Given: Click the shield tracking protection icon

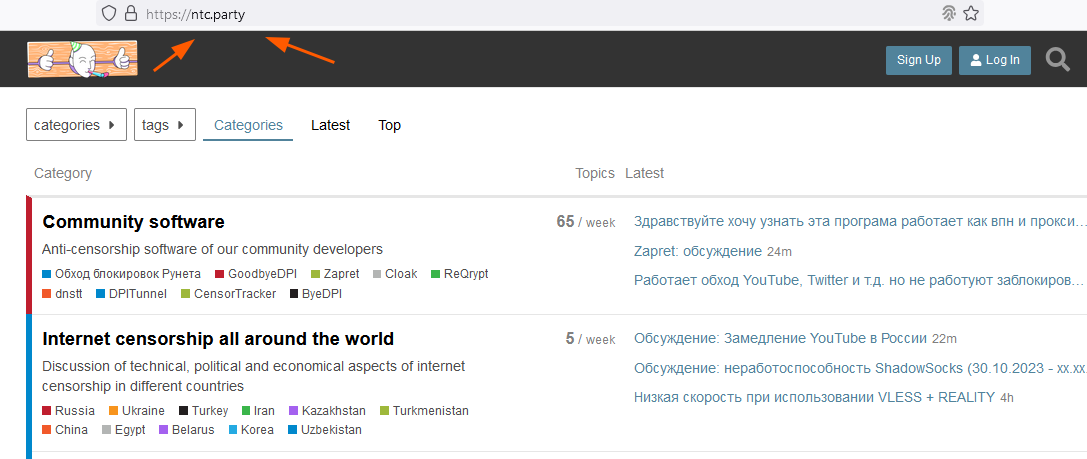Looking at the screenshot, I should tap(110, 14).
